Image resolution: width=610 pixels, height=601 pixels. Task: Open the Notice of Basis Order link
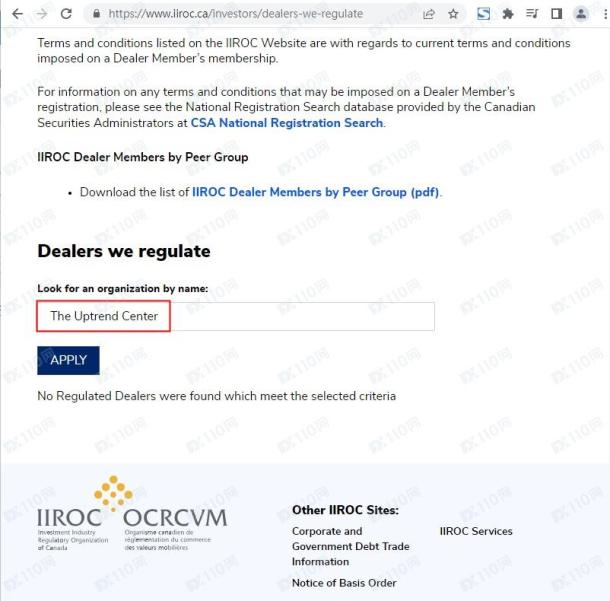[x=344, y=583]
